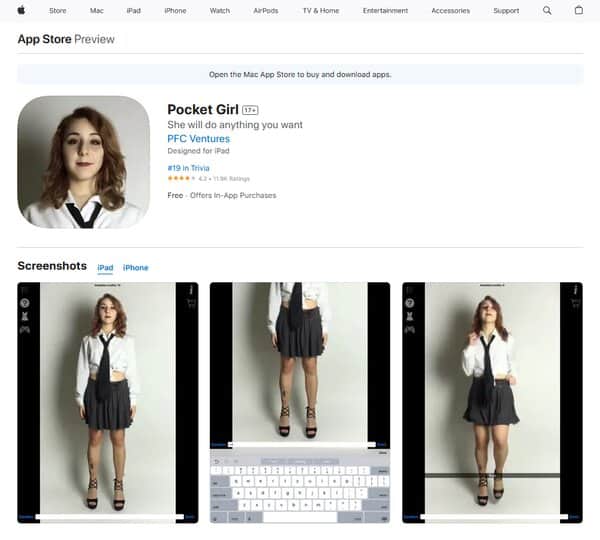Open the iPhone nav menu item

click(x=175, y=11)
